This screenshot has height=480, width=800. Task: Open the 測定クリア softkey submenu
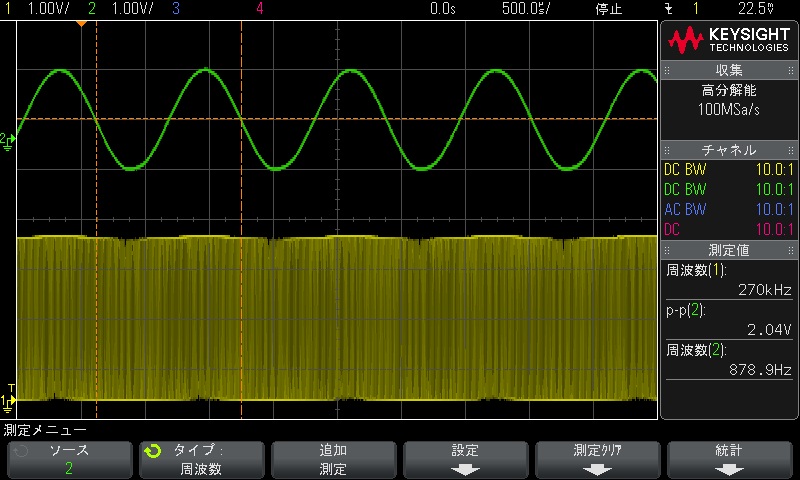click(598, 459)
